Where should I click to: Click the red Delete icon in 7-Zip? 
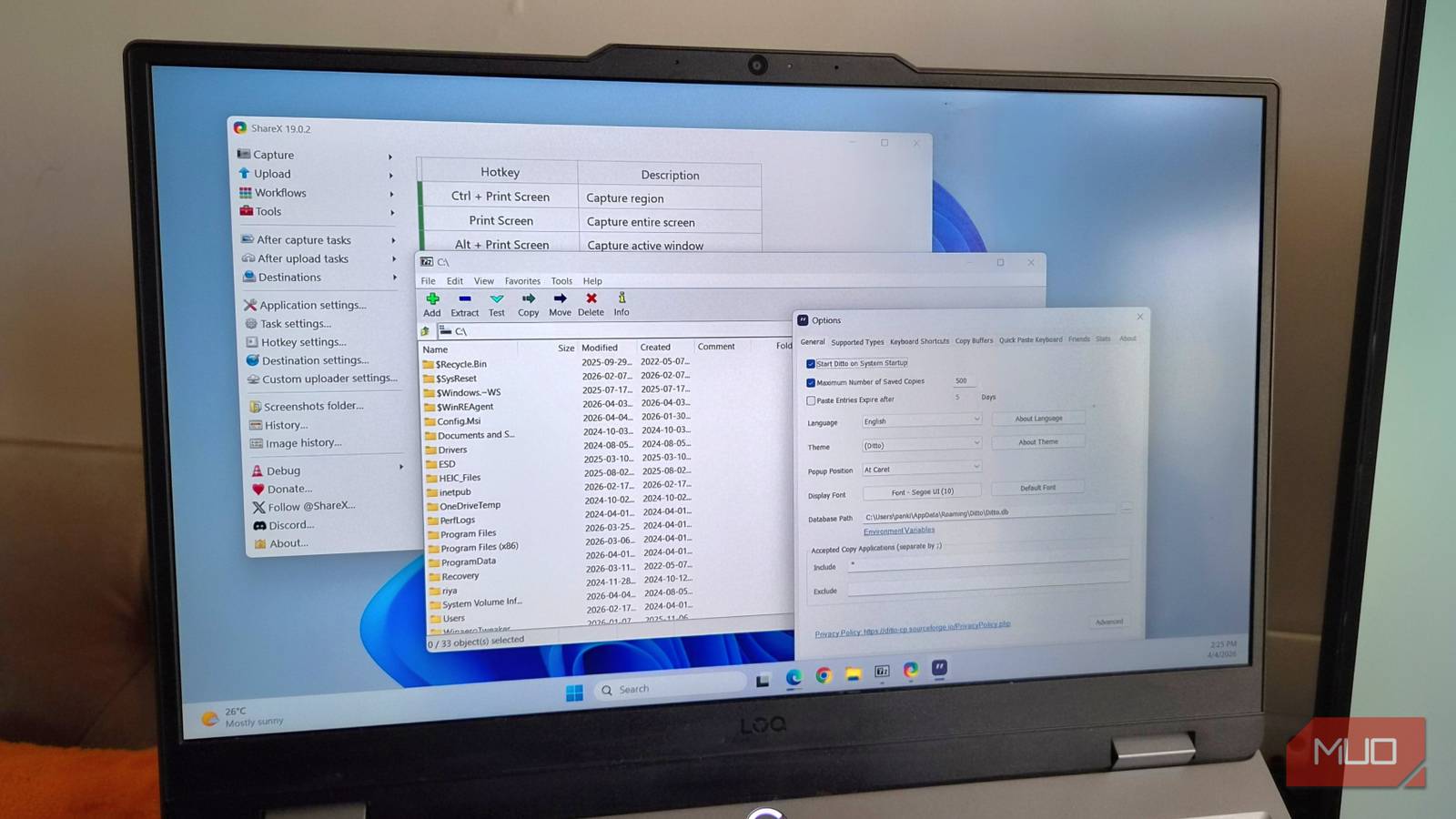click(x=591, y=298)
